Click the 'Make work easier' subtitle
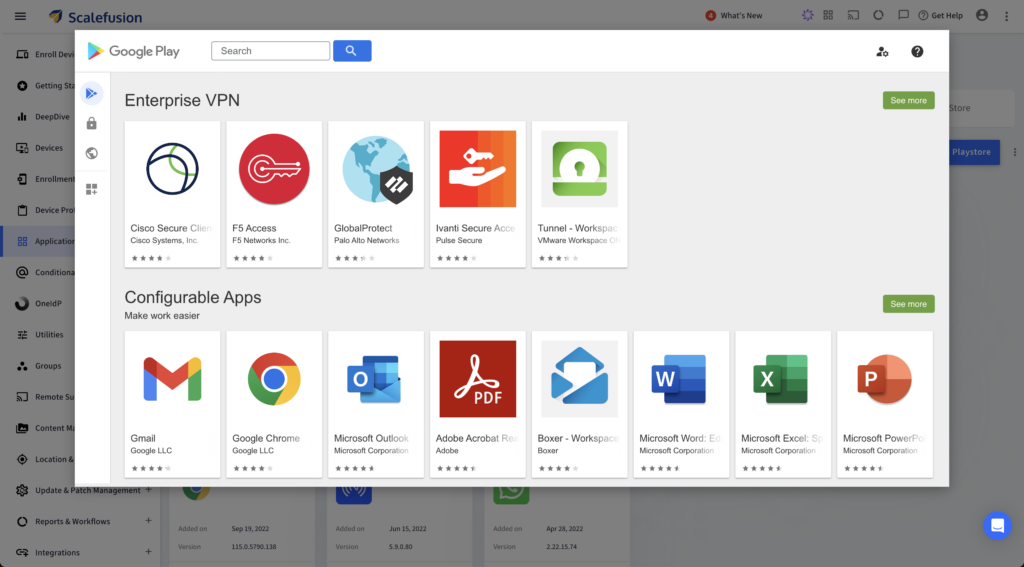Image resolution: width=1024 pixels, height=567 pixels. [162, 316]
